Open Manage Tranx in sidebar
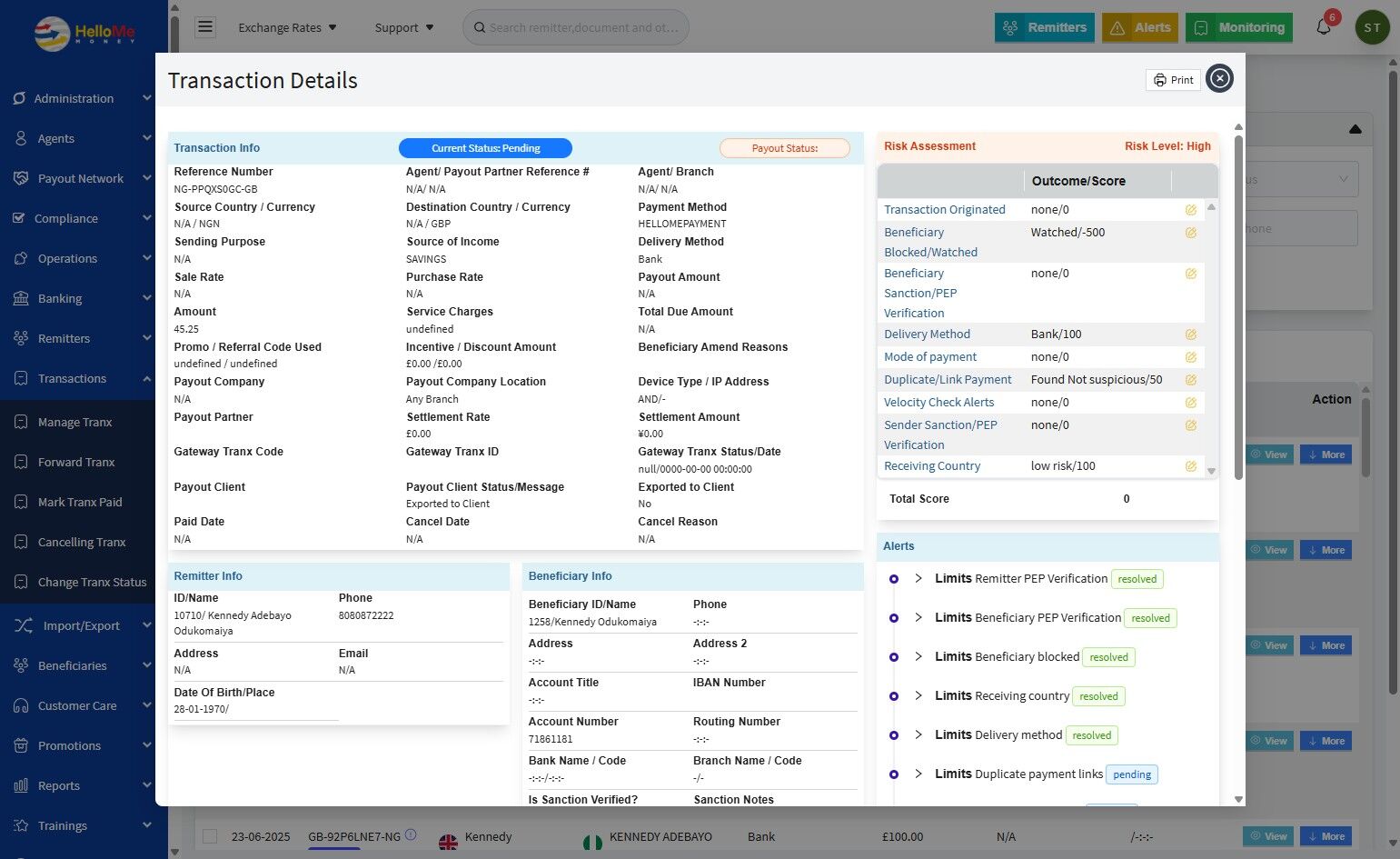1400x859 pixels. coord(74,422)
